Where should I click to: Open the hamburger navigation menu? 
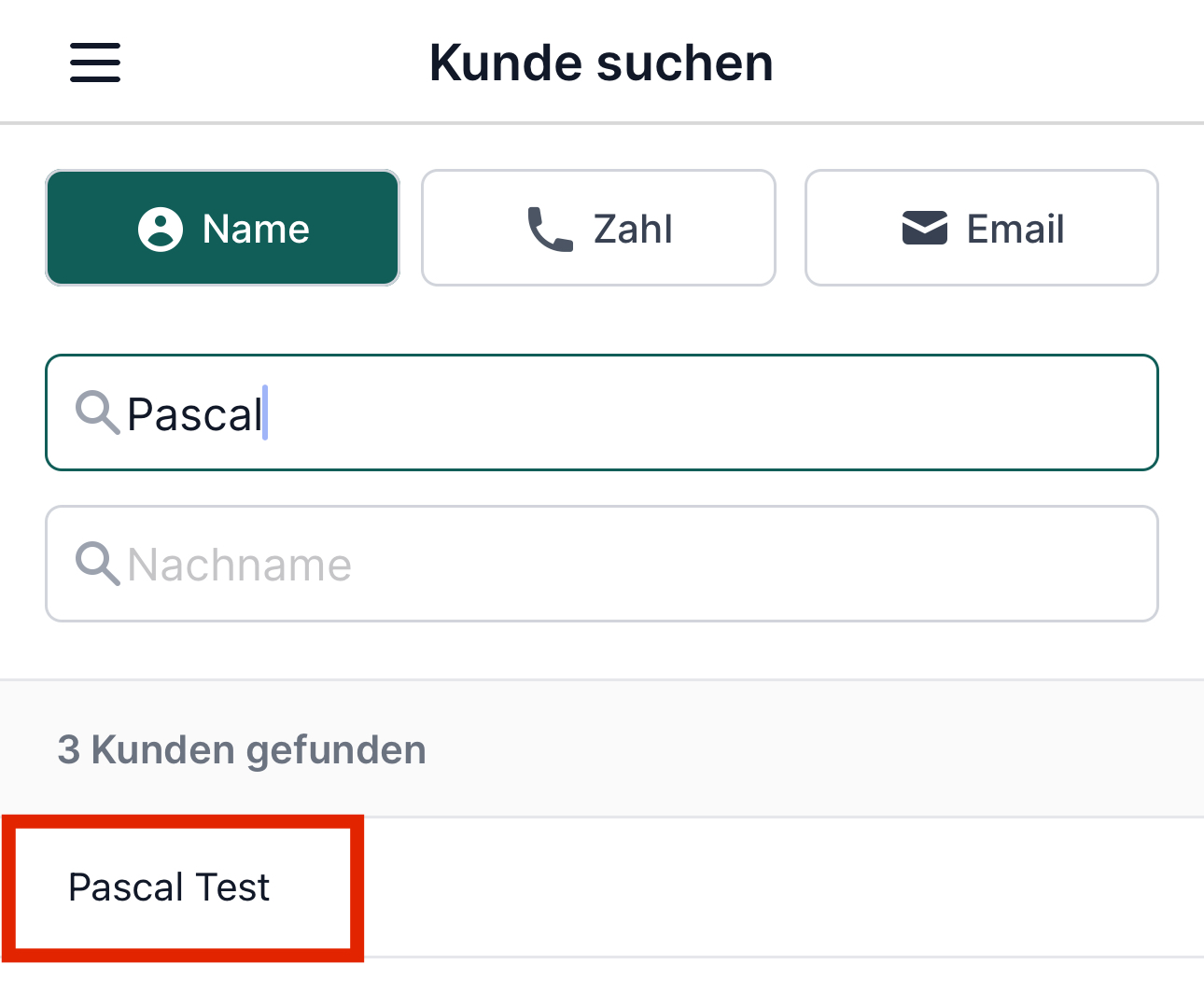[95, 63]
